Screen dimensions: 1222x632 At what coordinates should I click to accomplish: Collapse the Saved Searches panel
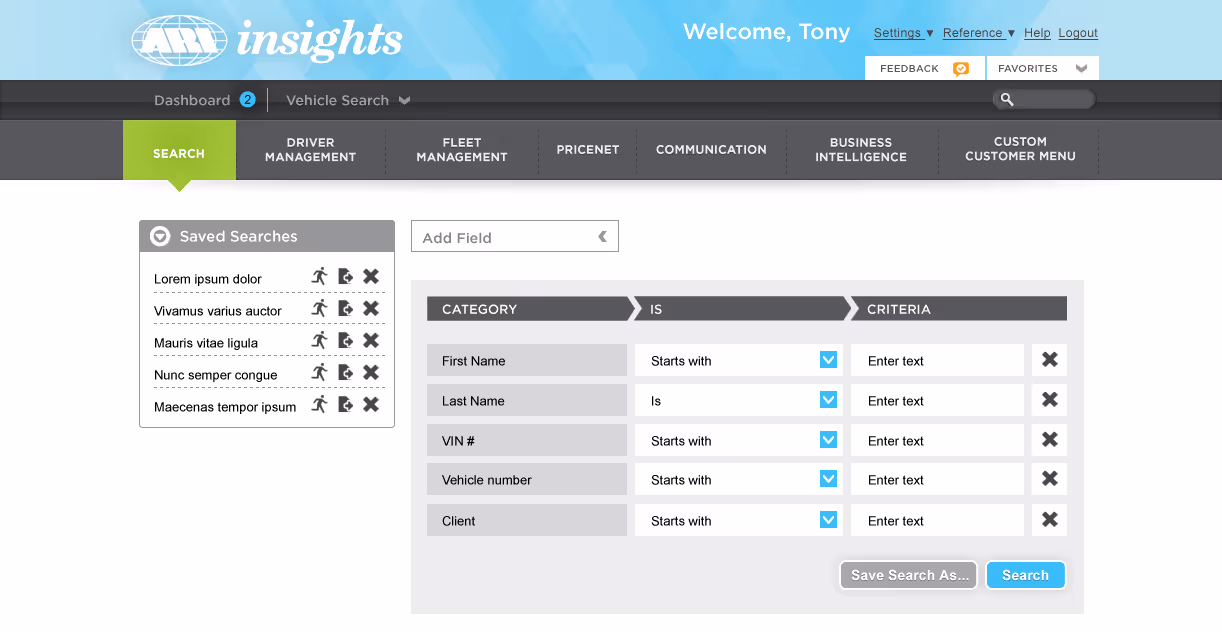[159, 236]
